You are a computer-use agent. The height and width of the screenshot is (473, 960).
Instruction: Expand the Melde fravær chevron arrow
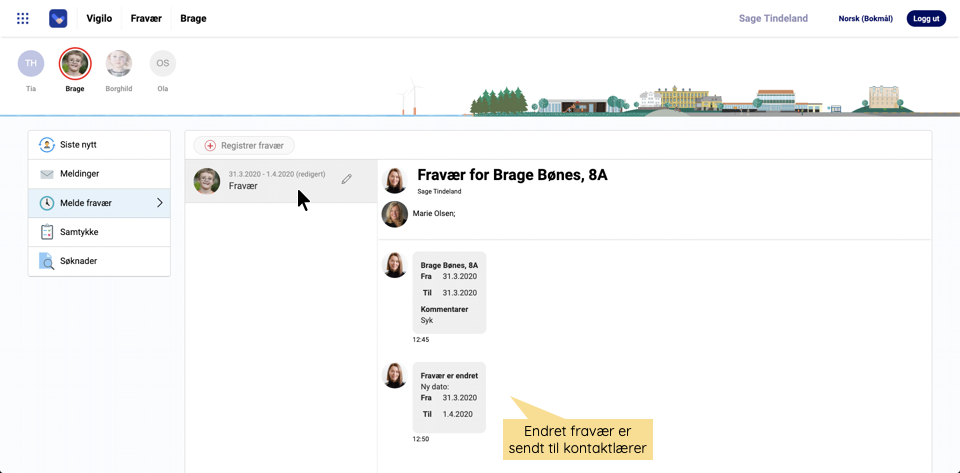click(159, 203)
